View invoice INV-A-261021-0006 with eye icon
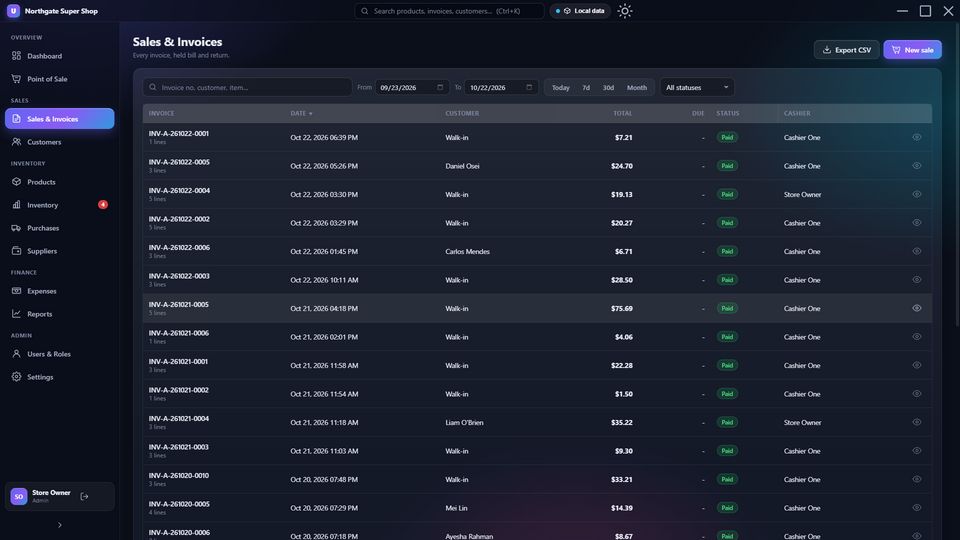Image resolution: width=960 pixels, height=540 pixels. 917,337
